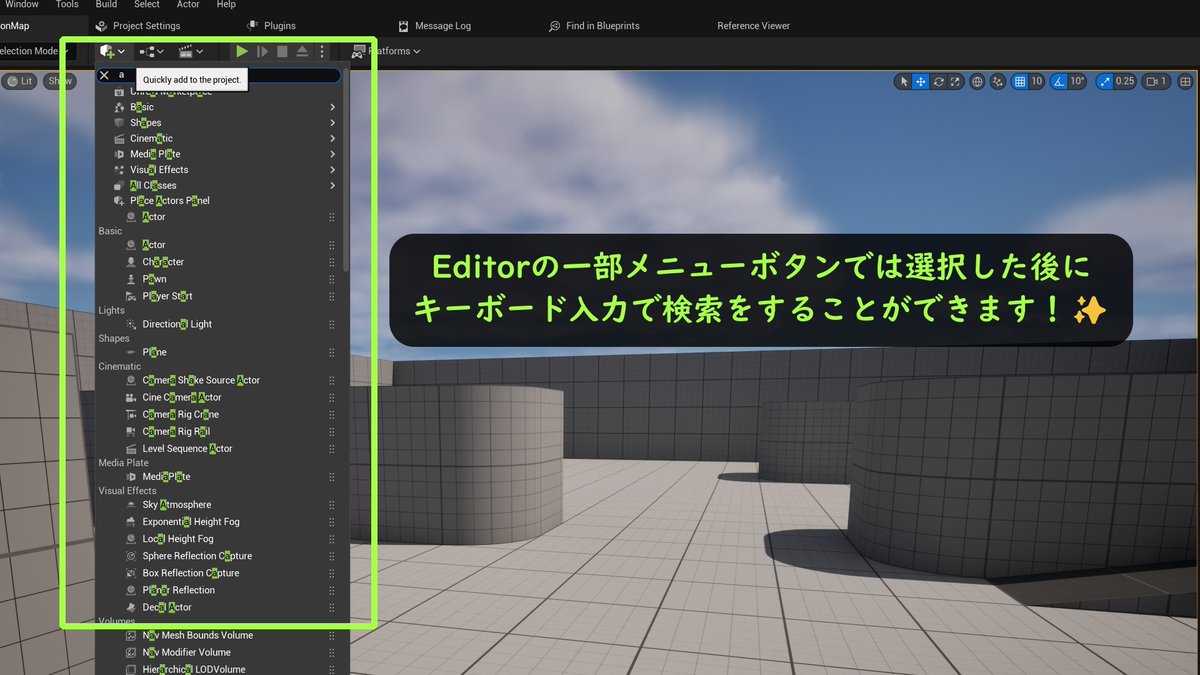Clear the search field with the X button

103,74
